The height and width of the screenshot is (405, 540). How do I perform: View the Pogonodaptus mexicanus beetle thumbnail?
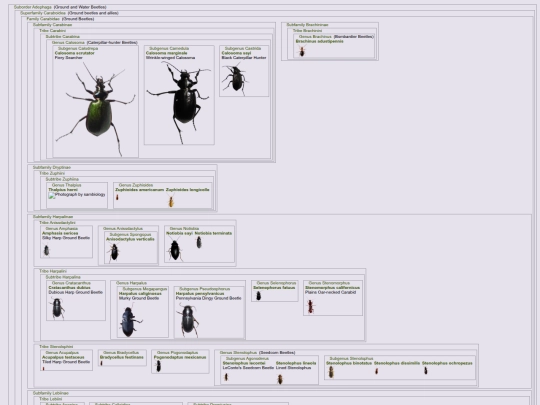158,366
